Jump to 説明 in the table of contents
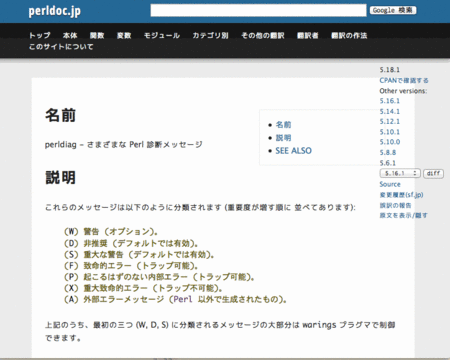This screenshot has height=360, width=450. click(283, 138)
